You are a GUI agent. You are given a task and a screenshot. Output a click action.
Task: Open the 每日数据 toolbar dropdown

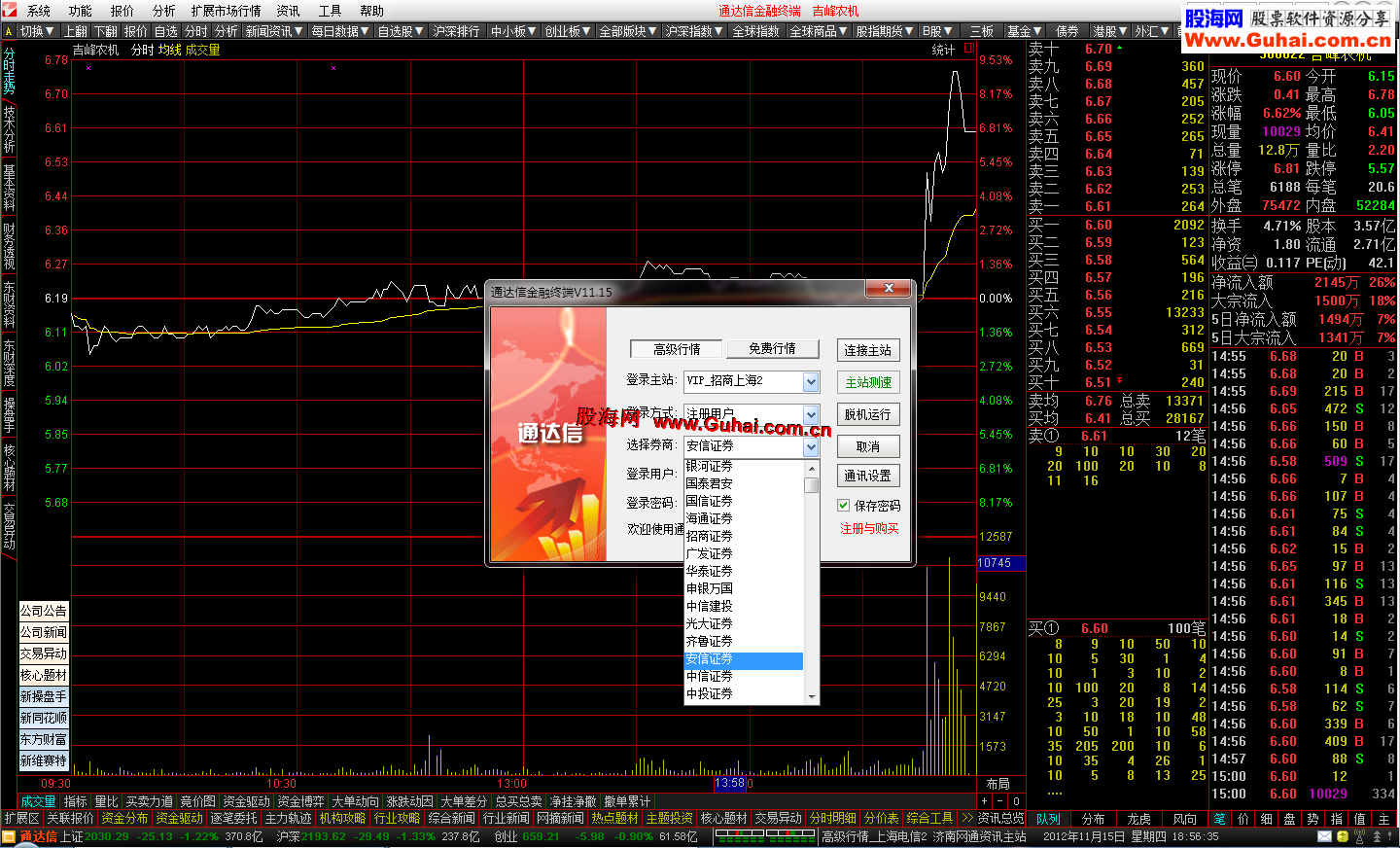[x=340, y=31]
